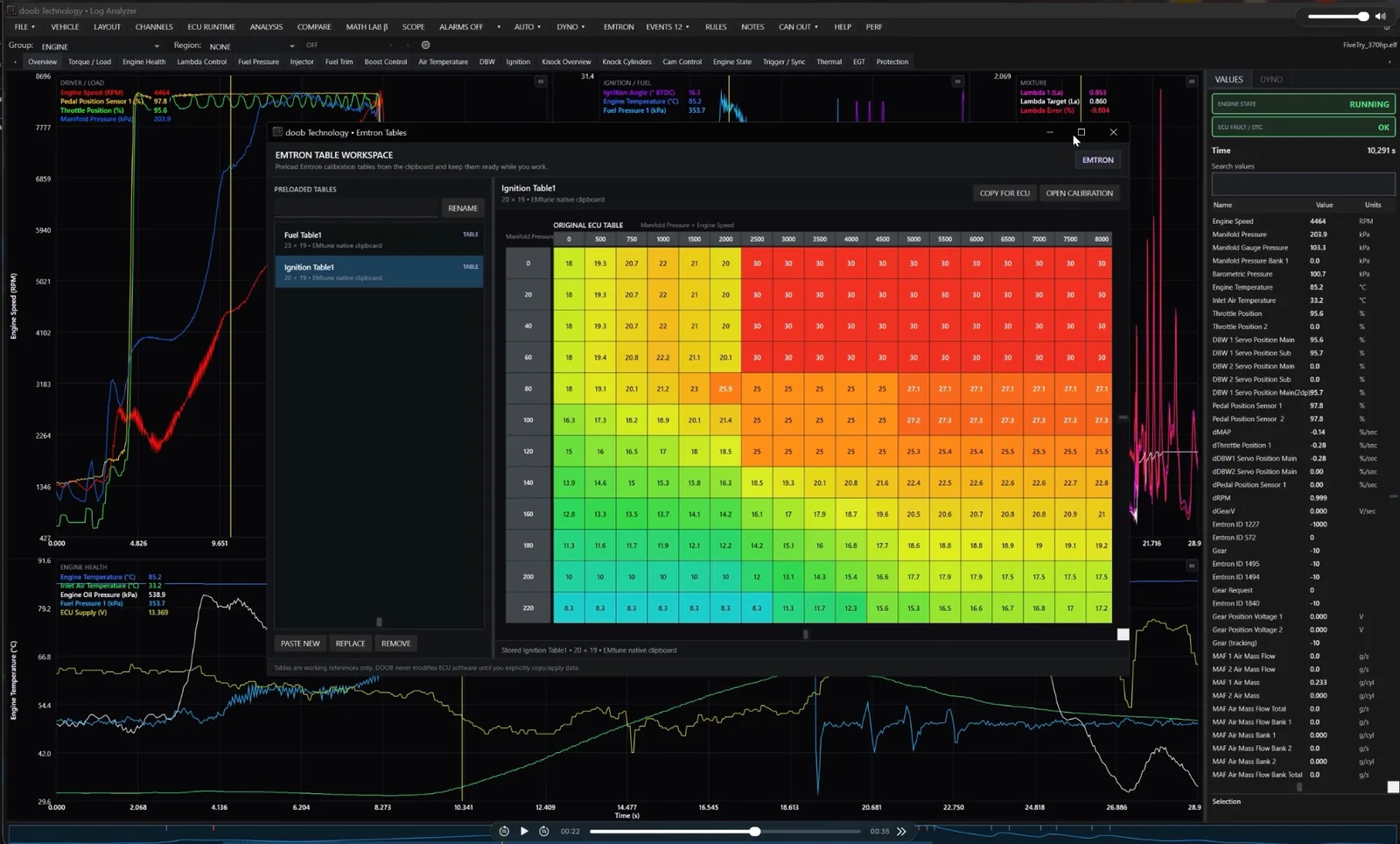Select the 100 manifold pressure row header
This screenshot has width=1400, height=844.
coord(528,420)
